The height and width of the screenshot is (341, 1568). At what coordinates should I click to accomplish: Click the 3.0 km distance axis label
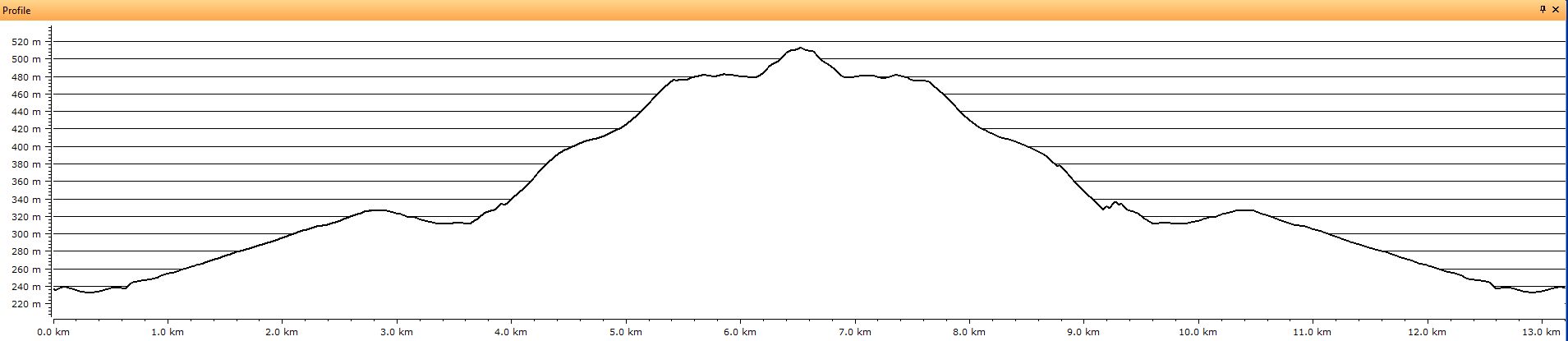[398, 333]
